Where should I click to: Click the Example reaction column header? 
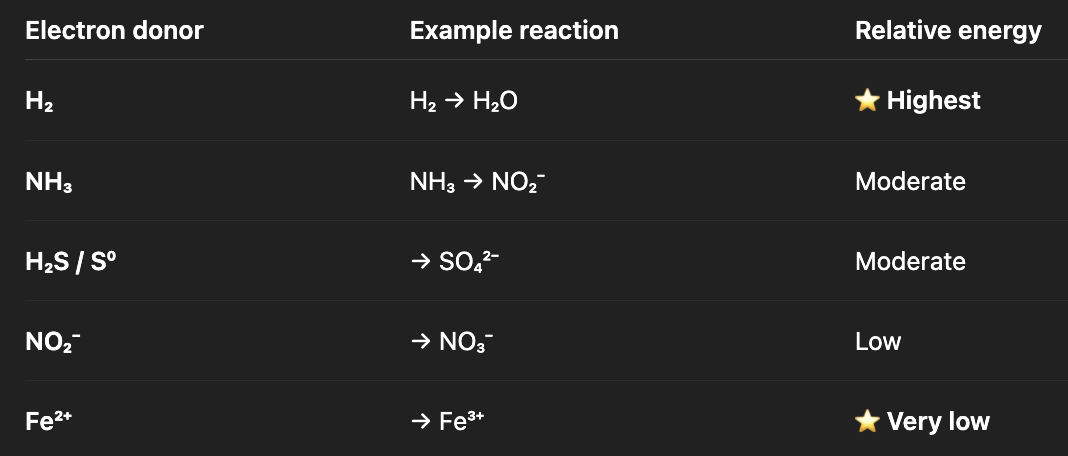(514, 31)
